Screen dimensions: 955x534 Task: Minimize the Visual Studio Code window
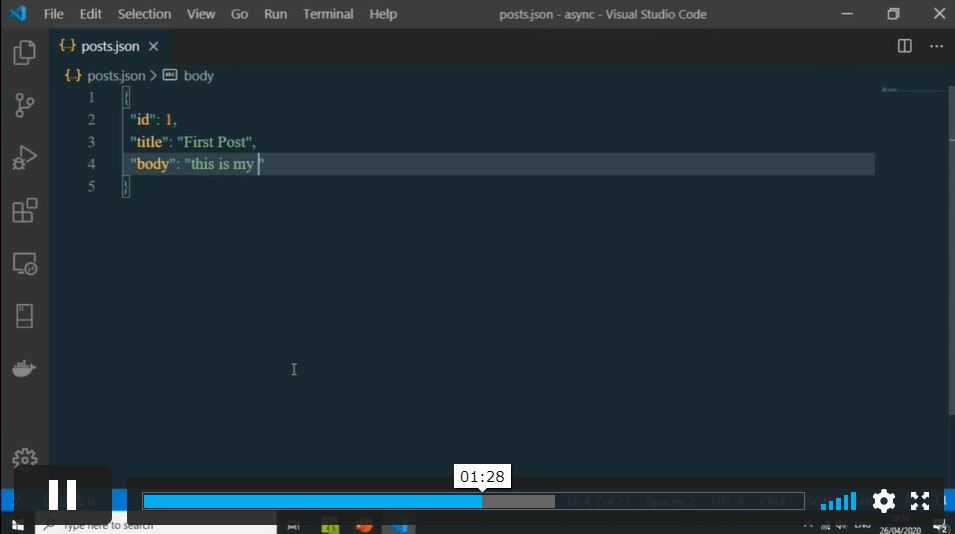[847, 13]
